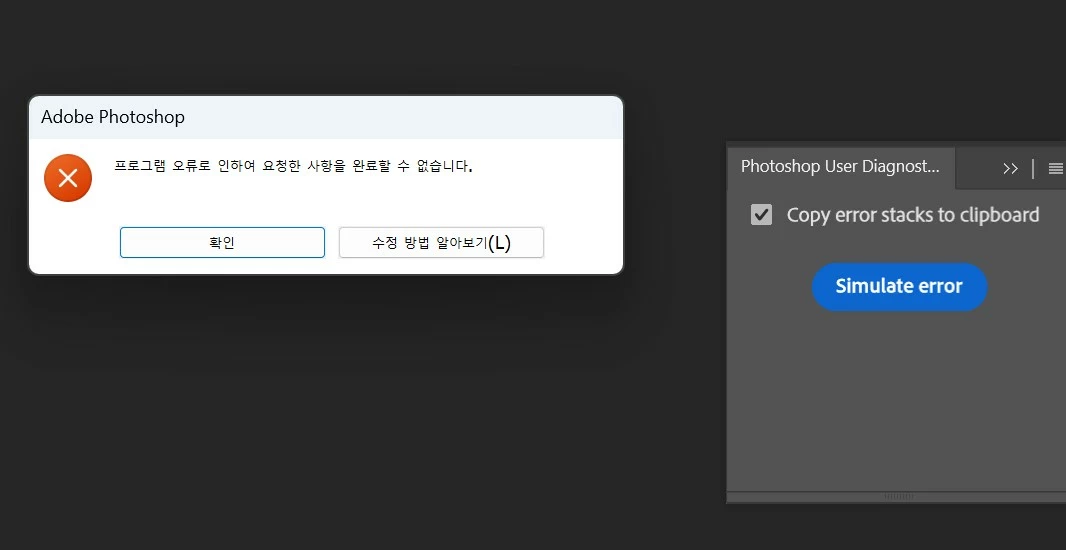The width and height of the screenshot is (1066, 550).
Task: Click the 수정 방법 알아보기(L) button
Action: (x=441, y=243)
